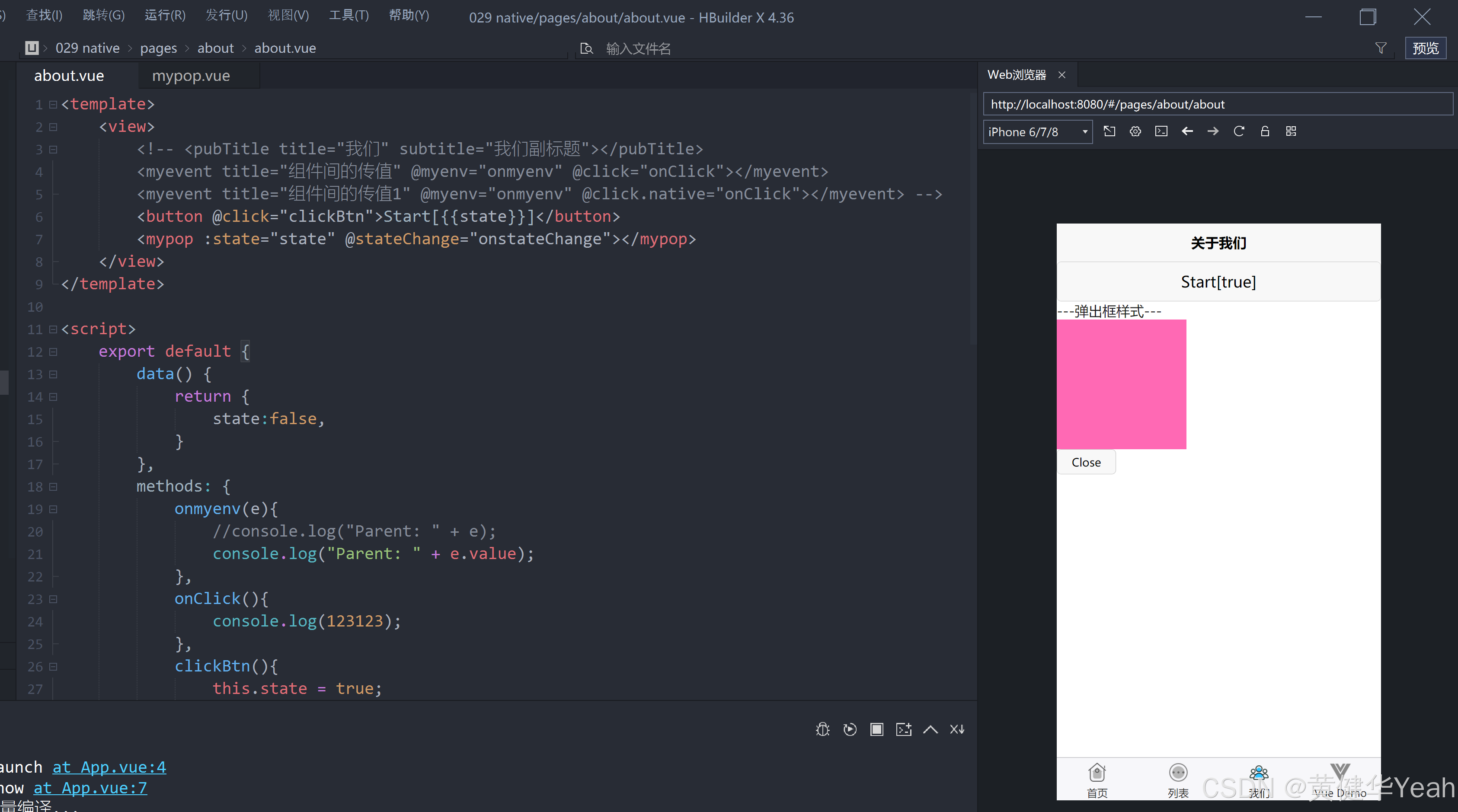
Task: Collapse the methods fold marker on line 18
Action: [x=53, y=486]
